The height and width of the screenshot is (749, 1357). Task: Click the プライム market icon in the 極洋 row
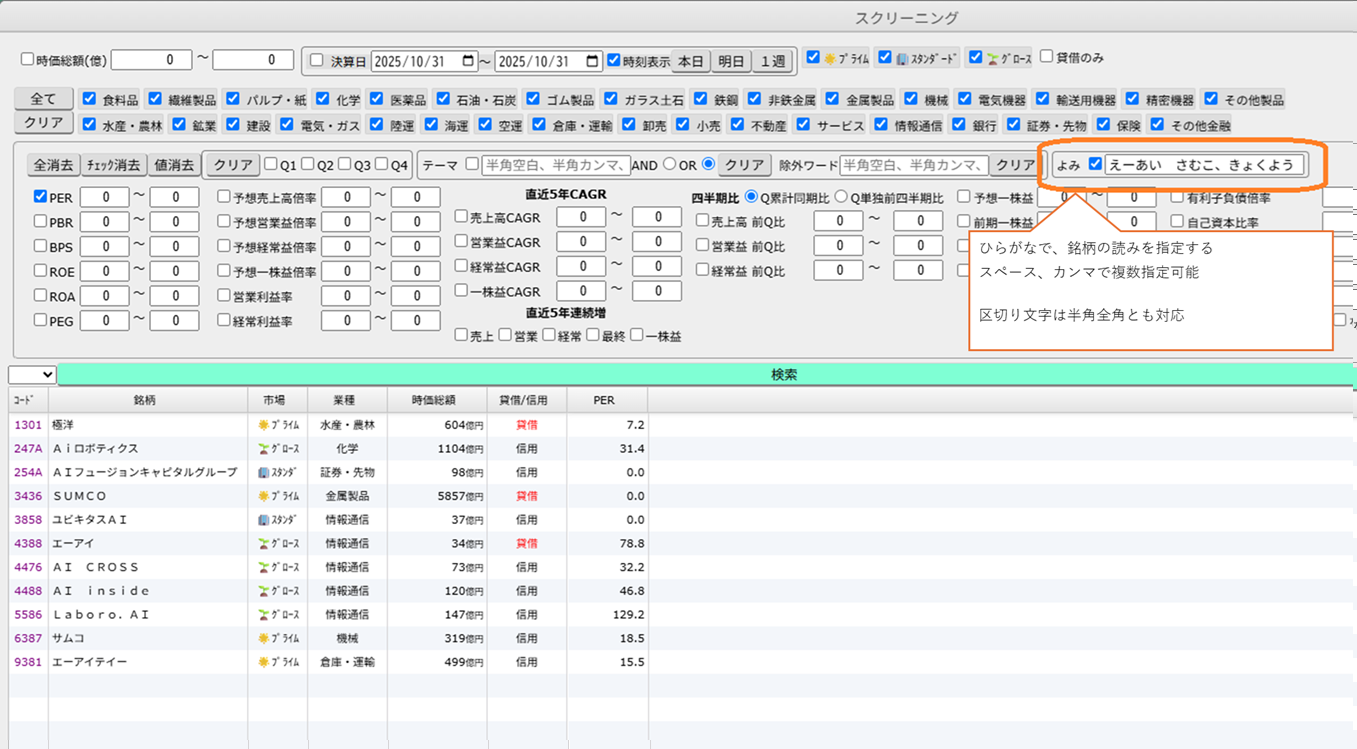point(264,425)
